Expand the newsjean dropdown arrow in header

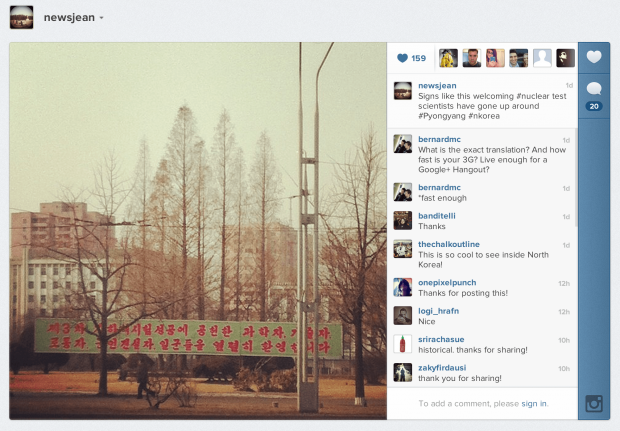tap(102, 18)
